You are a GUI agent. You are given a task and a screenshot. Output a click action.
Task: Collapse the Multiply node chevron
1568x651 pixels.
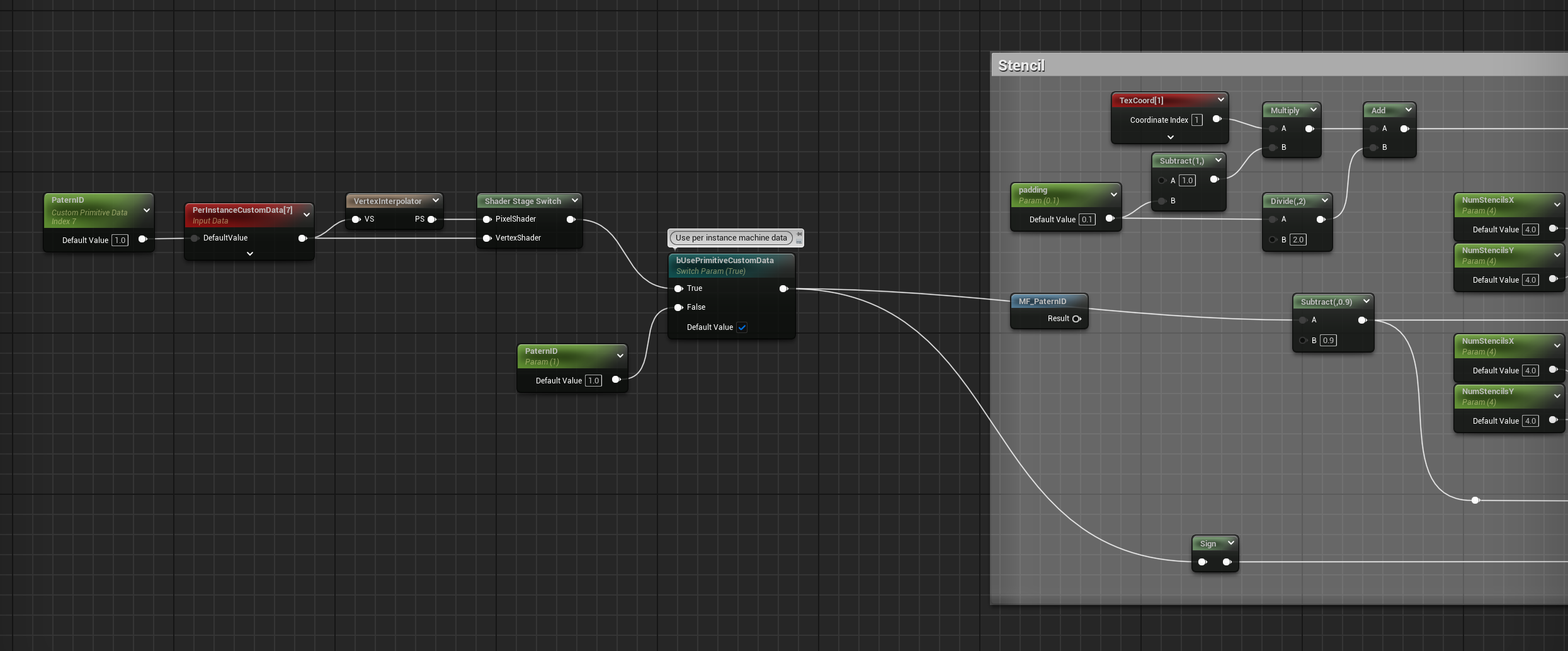click(x=1314, y=110)
